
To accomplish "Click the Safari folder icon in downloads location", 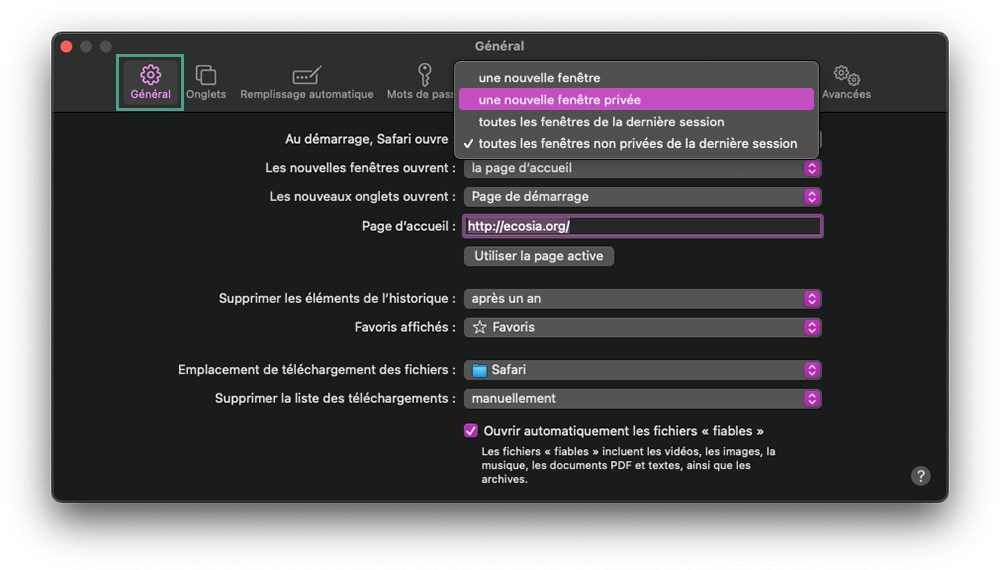I will tap(479, 370).
